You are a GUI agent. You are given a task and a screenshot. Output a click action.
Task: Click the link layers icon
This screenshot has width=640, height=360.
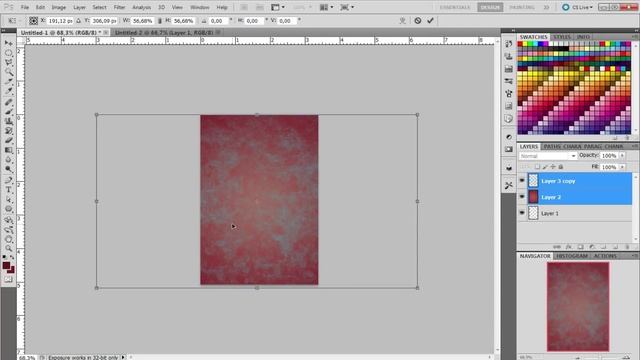[556, 247]
